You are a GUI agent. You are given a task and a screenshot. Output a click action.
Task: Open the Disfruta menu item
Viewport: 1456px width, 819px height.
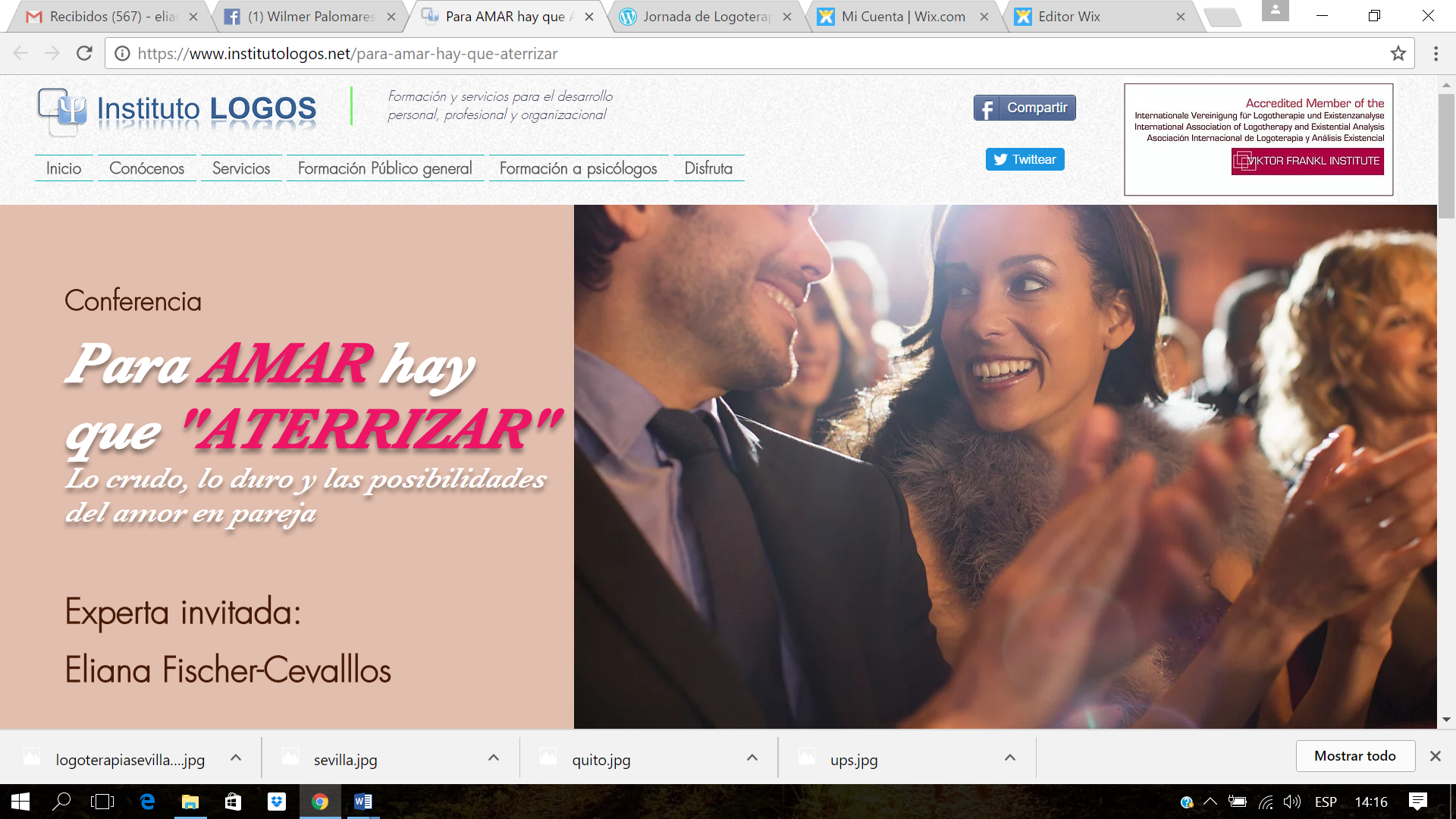[708, 168]
